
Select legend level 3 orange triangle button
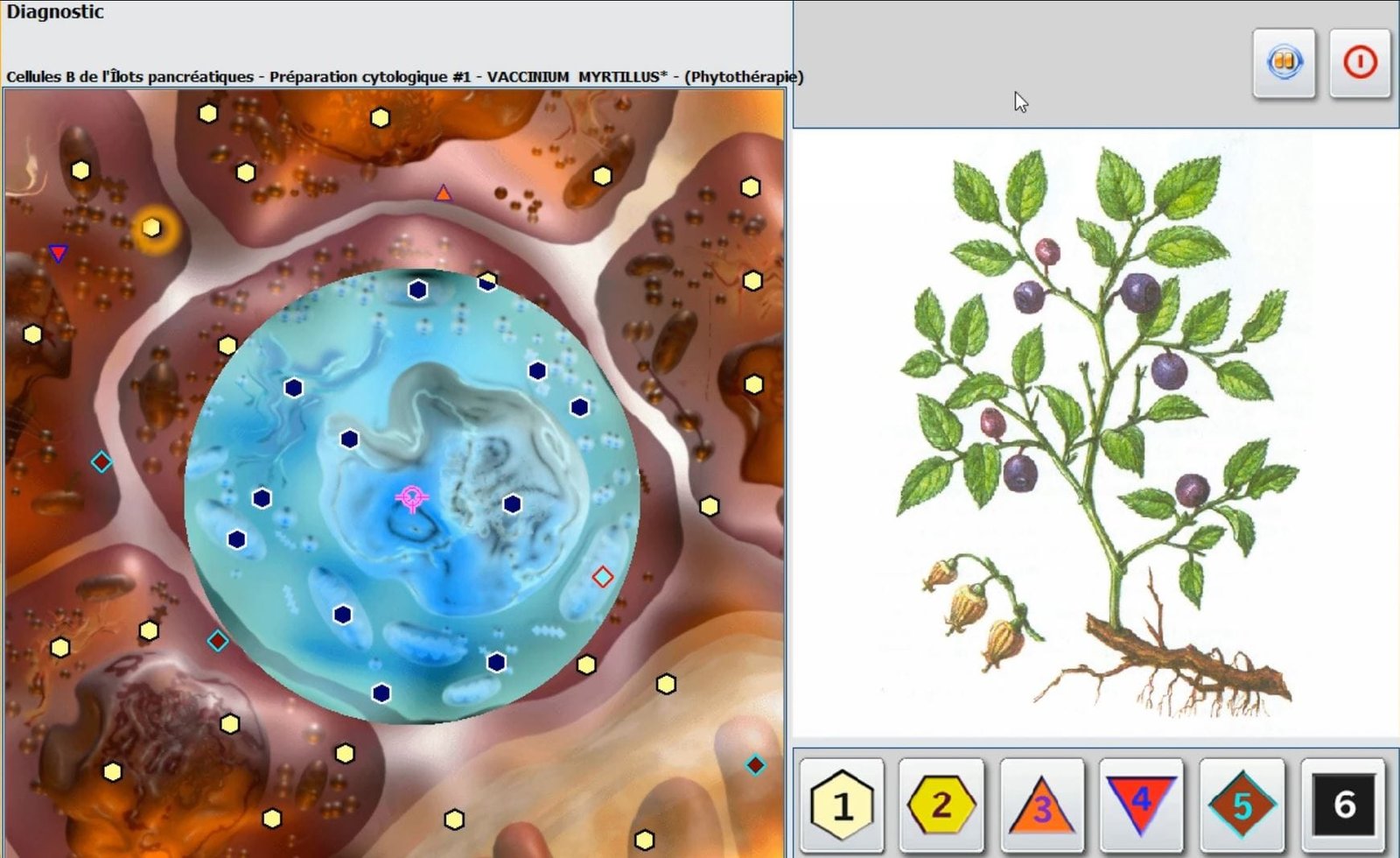[1041, 805]
